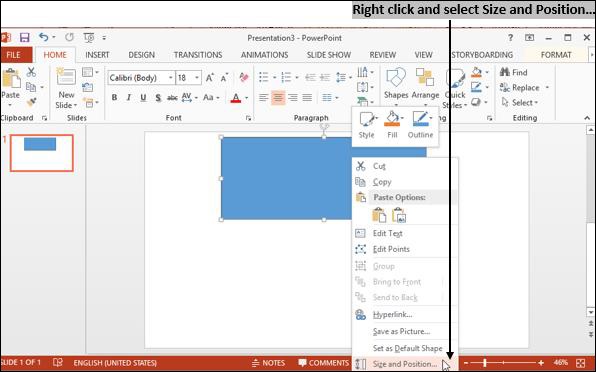Click the Cut scissors icon in Clipboard group

(31, 72)
